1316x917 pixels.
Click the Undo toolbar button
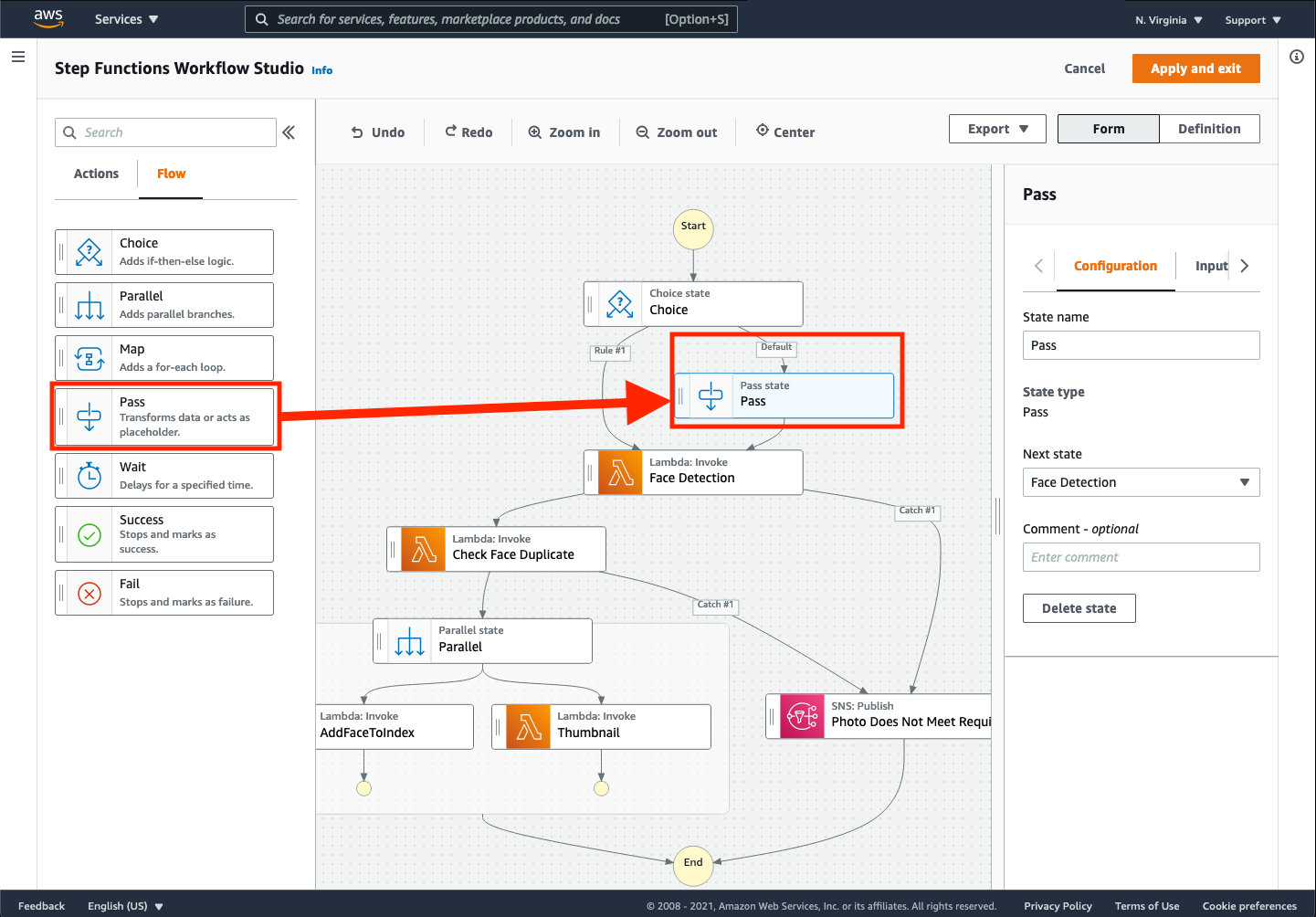coord(378,132)
